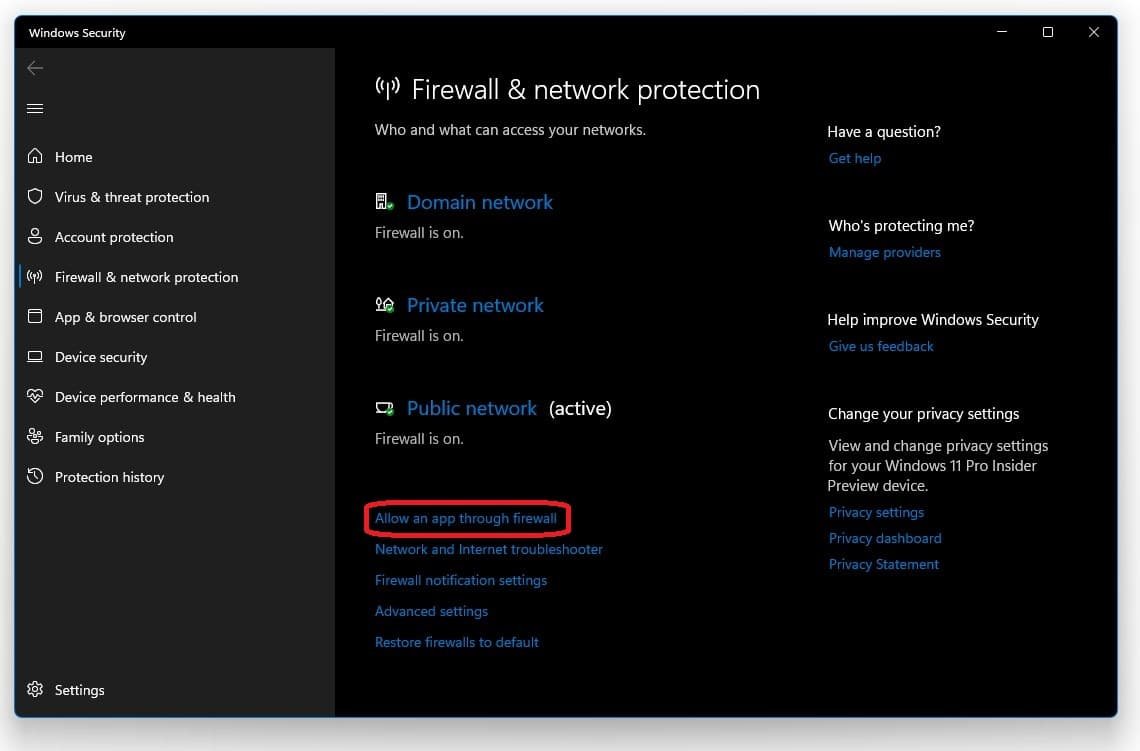Select the Device security laptop icon

point(35,356)
